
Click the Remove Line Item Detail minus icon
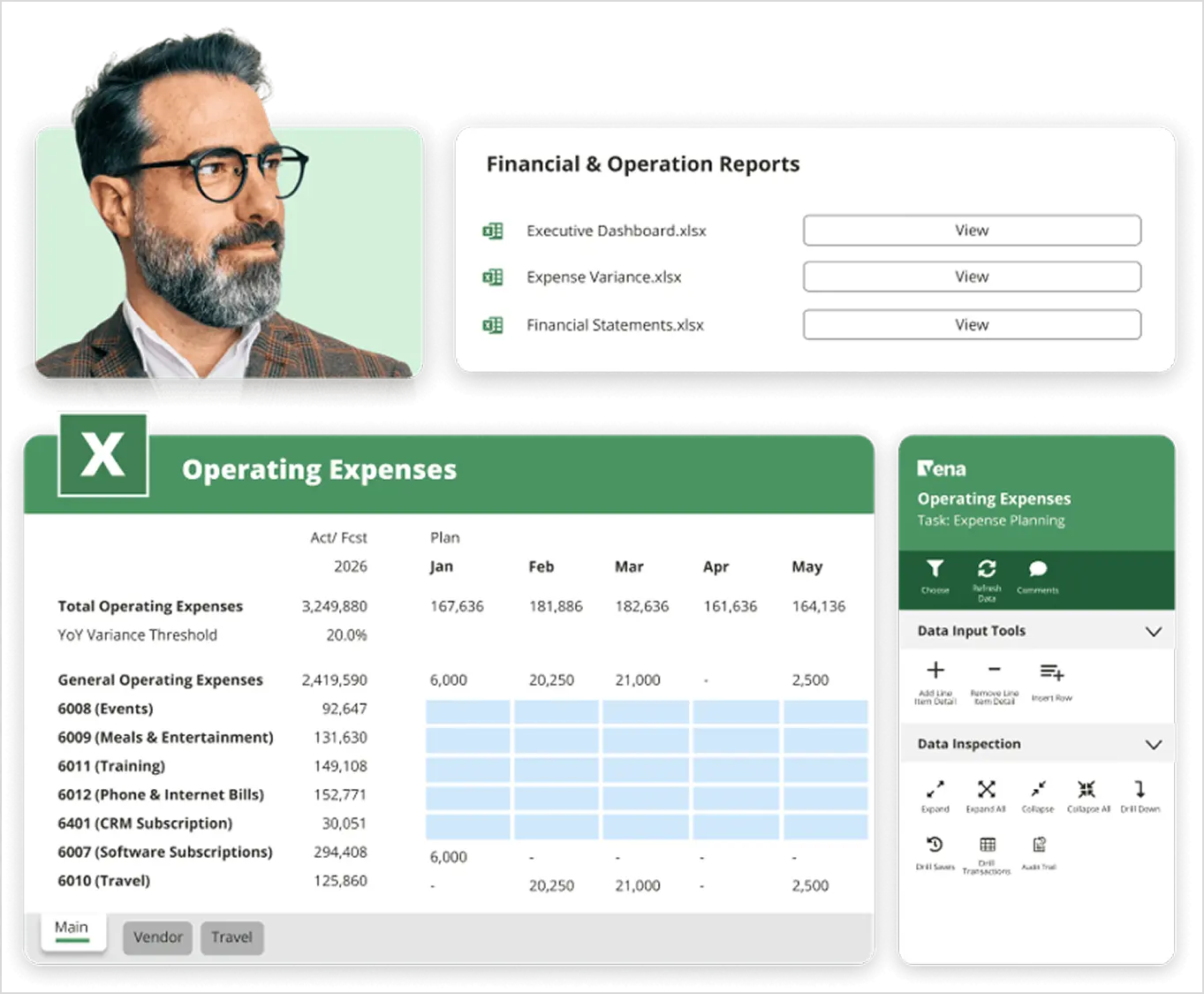point(995,670)
